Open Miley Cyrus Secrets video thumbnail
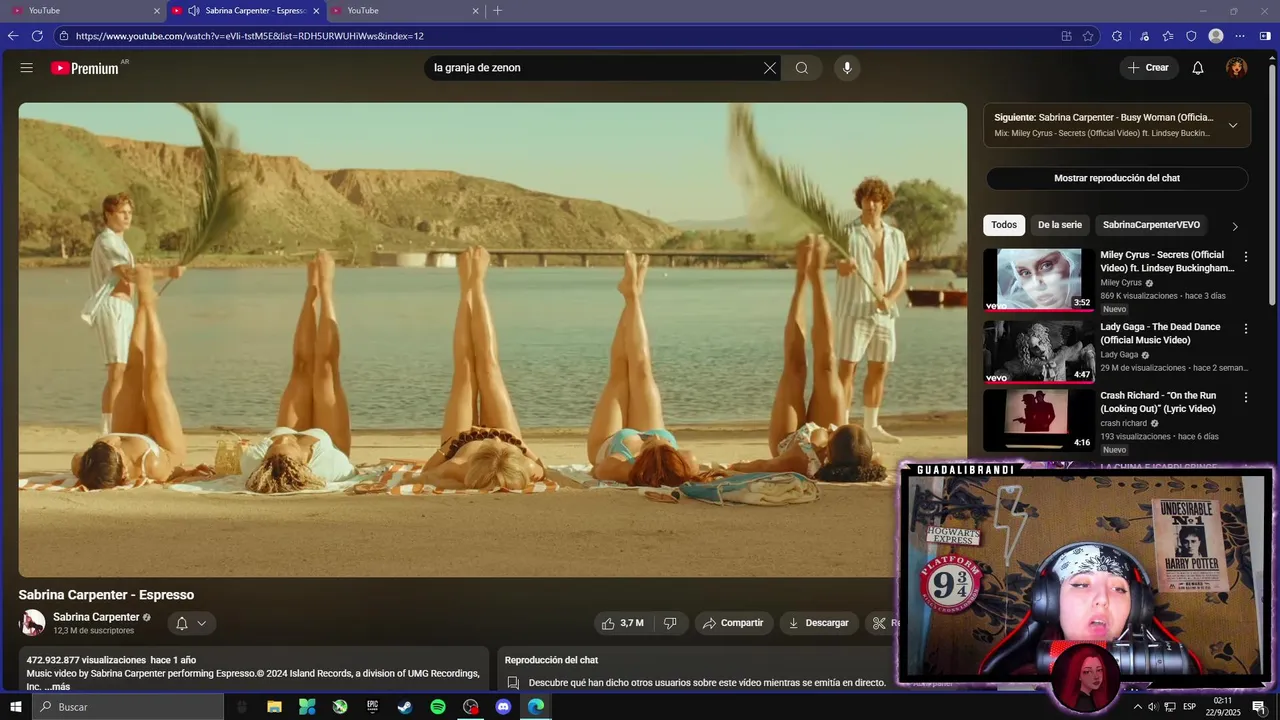This screenshot has width=1280, height=720. [1038, 280]
